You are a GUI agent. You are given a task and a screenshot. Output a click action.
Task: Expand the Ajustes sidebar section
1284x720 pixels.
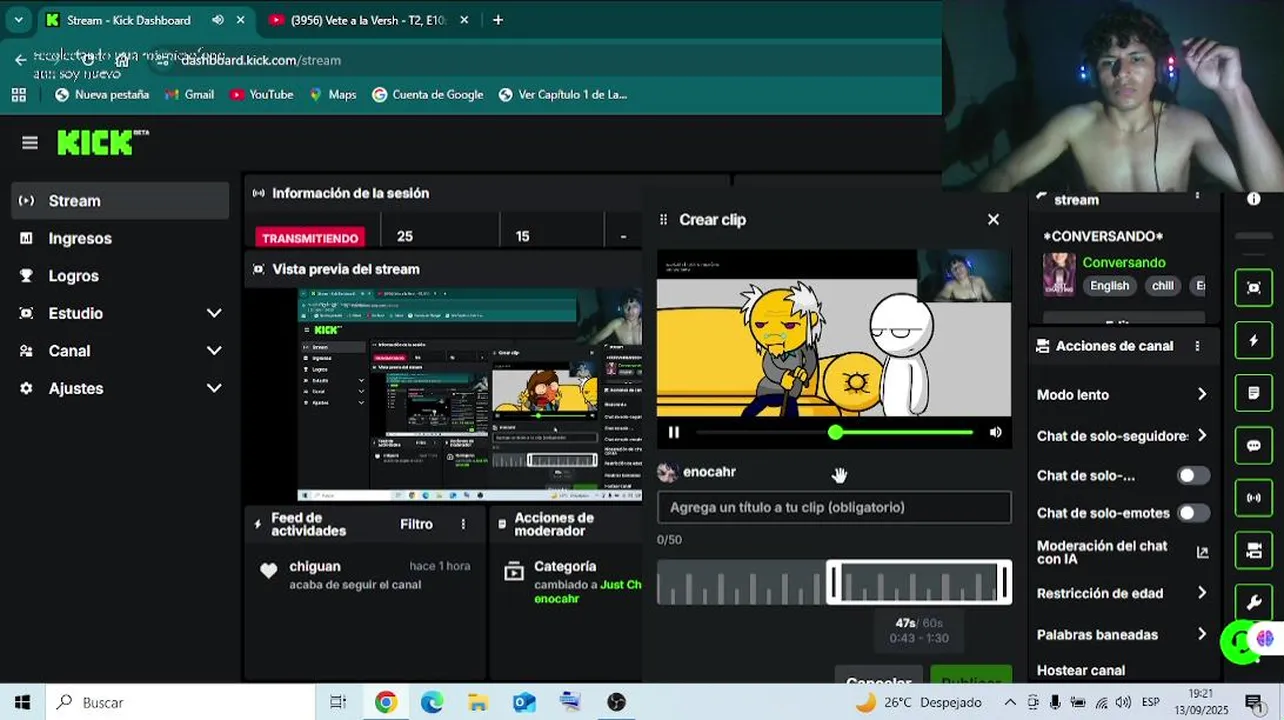(x=213, y=388)
